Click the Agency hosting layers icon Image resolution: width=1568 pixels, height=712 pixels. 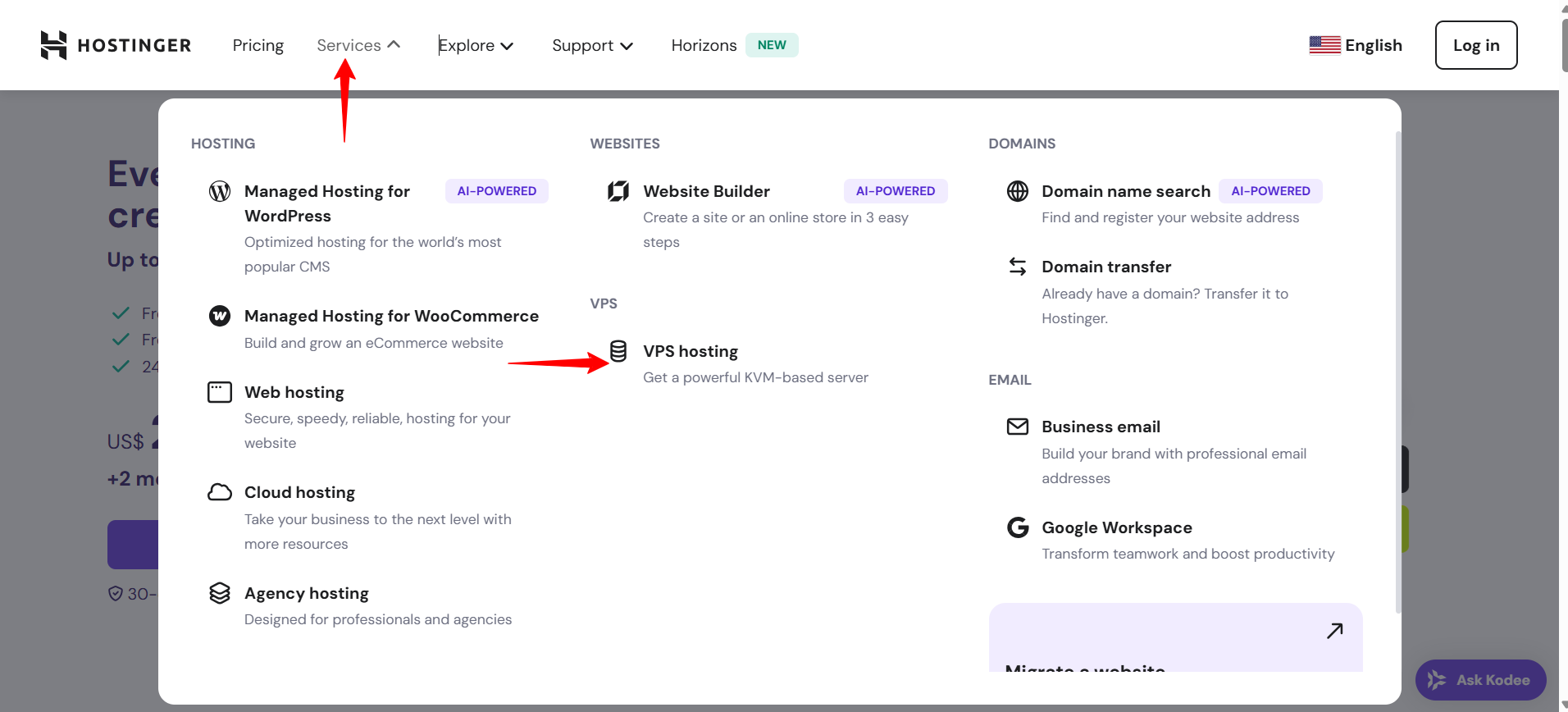coord(220,593)
